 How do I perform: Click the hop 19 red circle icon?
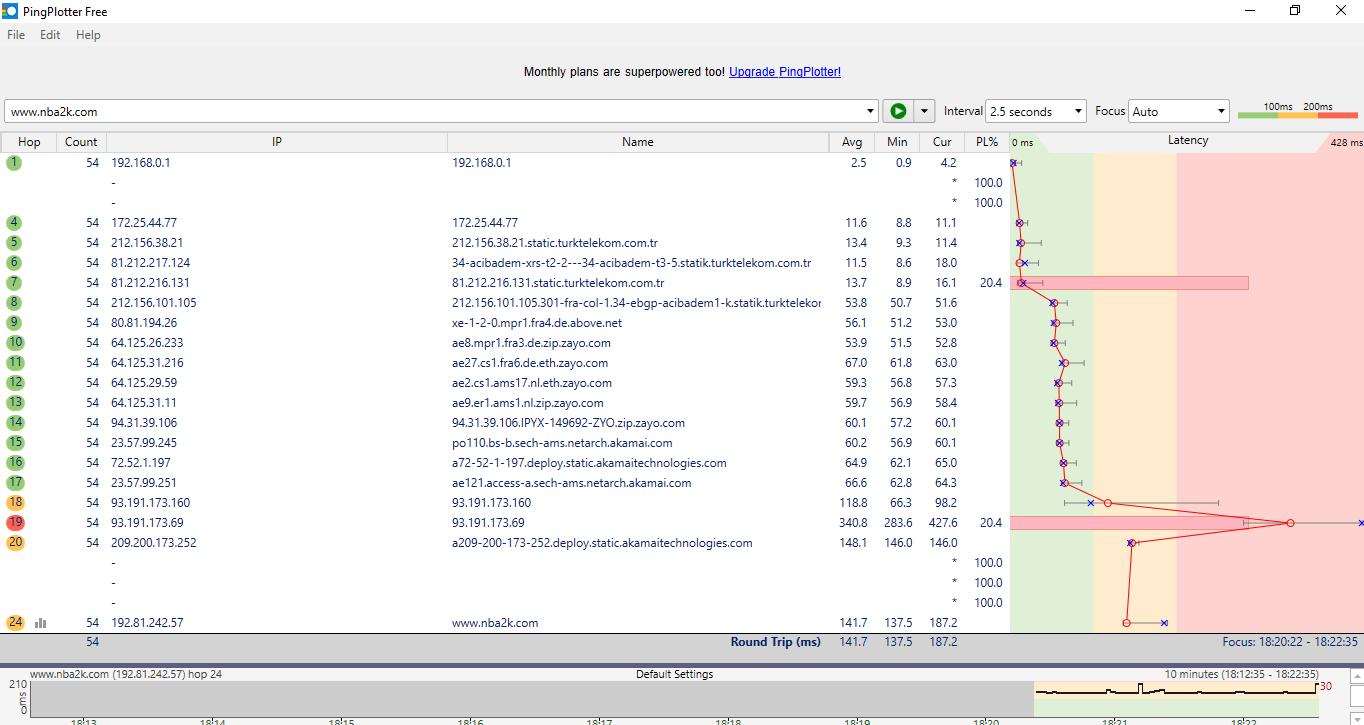point(14,522)
